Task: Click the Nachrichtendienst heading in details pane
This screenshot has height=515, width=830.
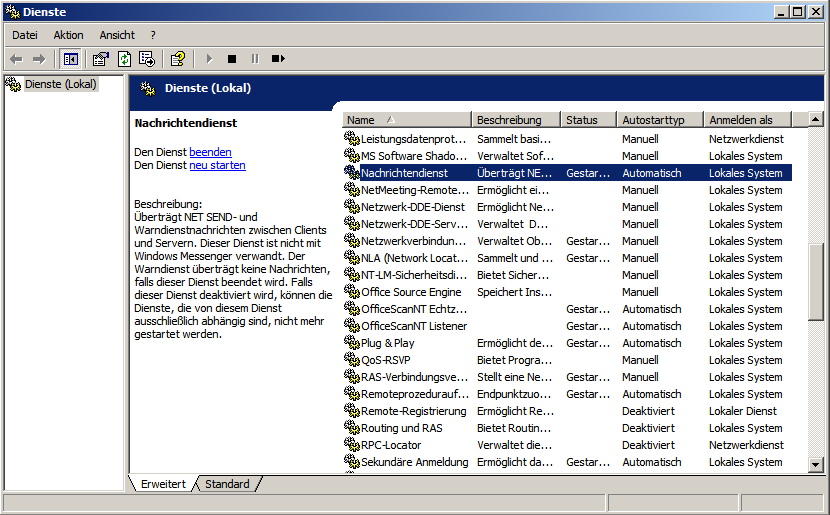Action: point(186,123)
